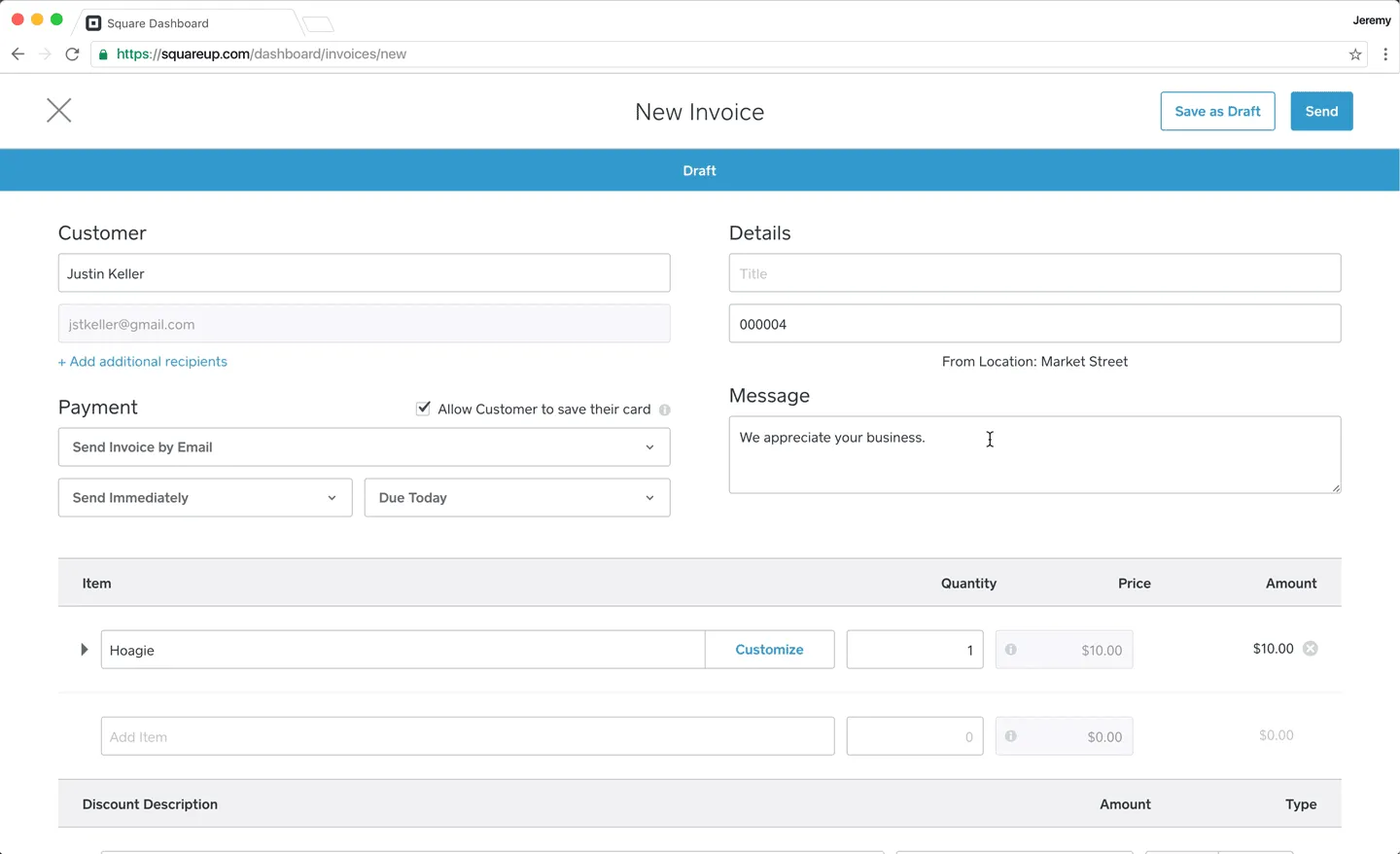Click the Message text area
The width and height of the screenshot is (1400, 854).
pyautogui.click(x=1034, y=455)
